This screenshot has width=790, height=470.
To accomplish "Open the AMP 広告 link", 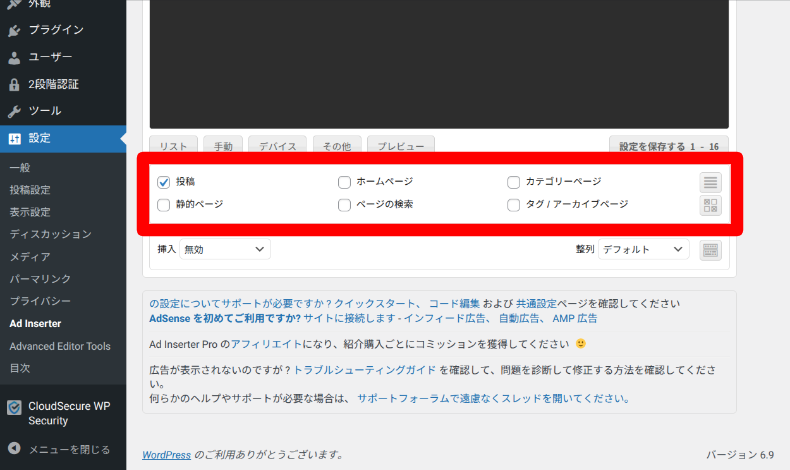I will tap(574, 318).
